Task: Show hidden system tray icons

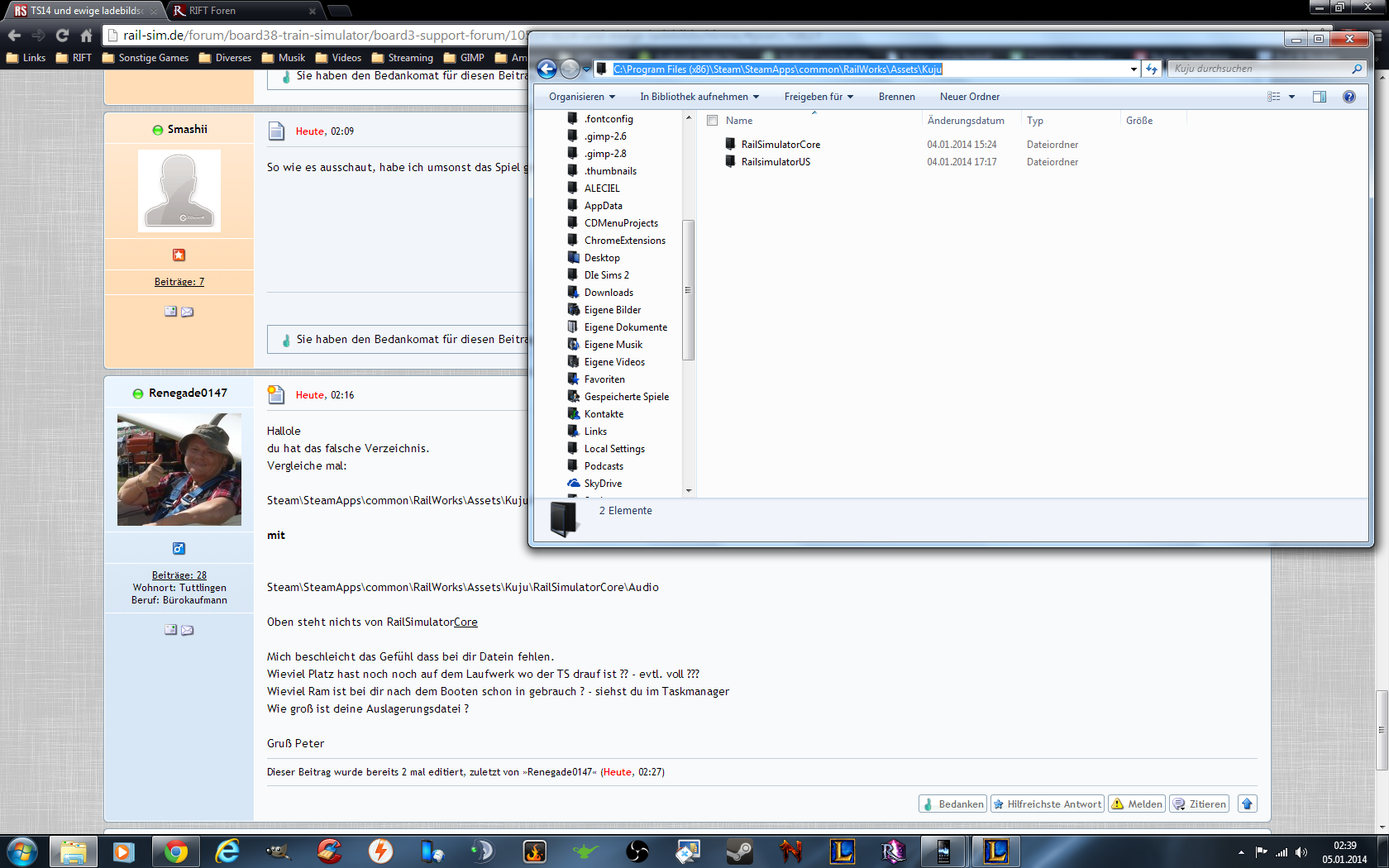Action: click(x=1241, y=852)
